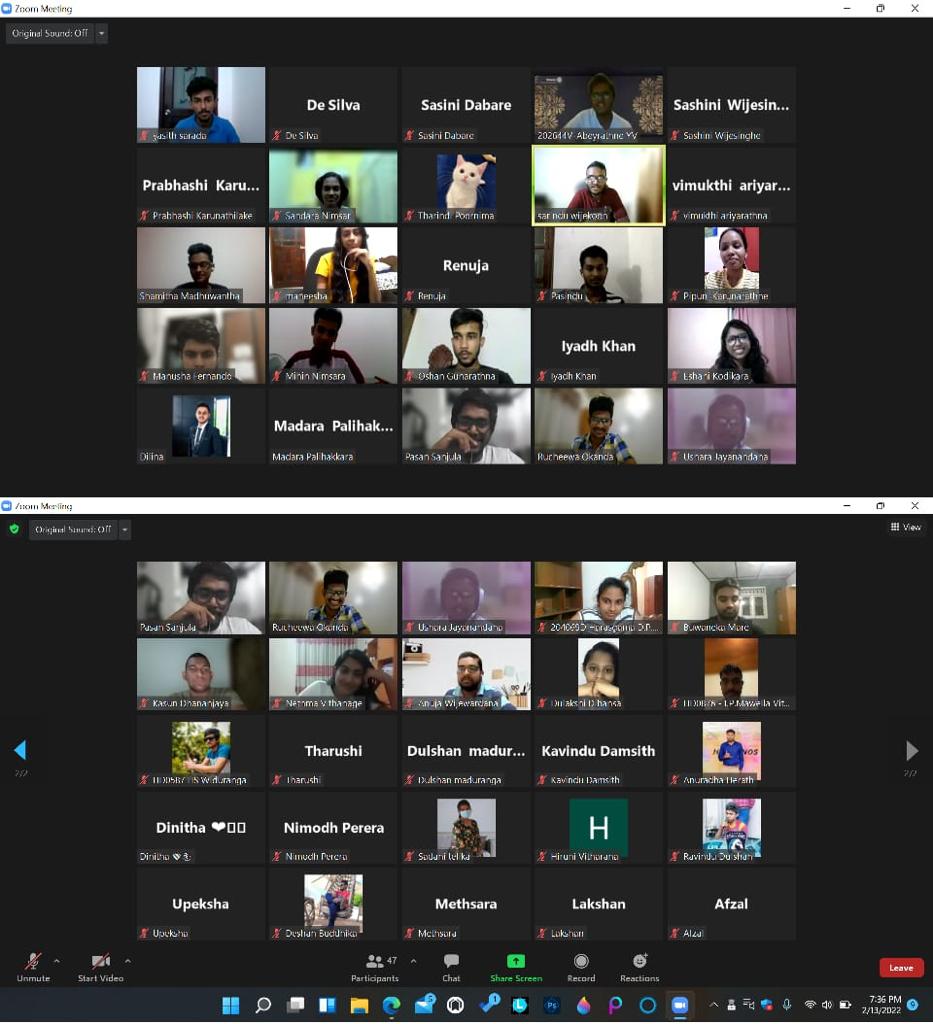Go to previous gallery page with left arrow
The height and width of the screenshot is (1024, 933).
pos(20,750)
